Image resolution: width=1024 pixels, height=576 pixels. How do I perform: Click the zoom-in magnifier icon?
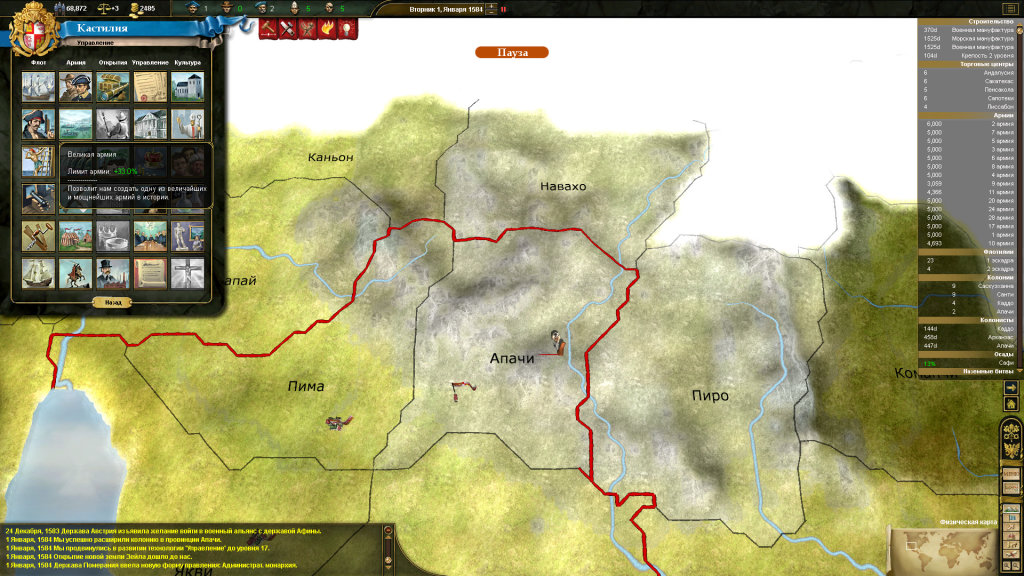click(x=1006, y=566)
